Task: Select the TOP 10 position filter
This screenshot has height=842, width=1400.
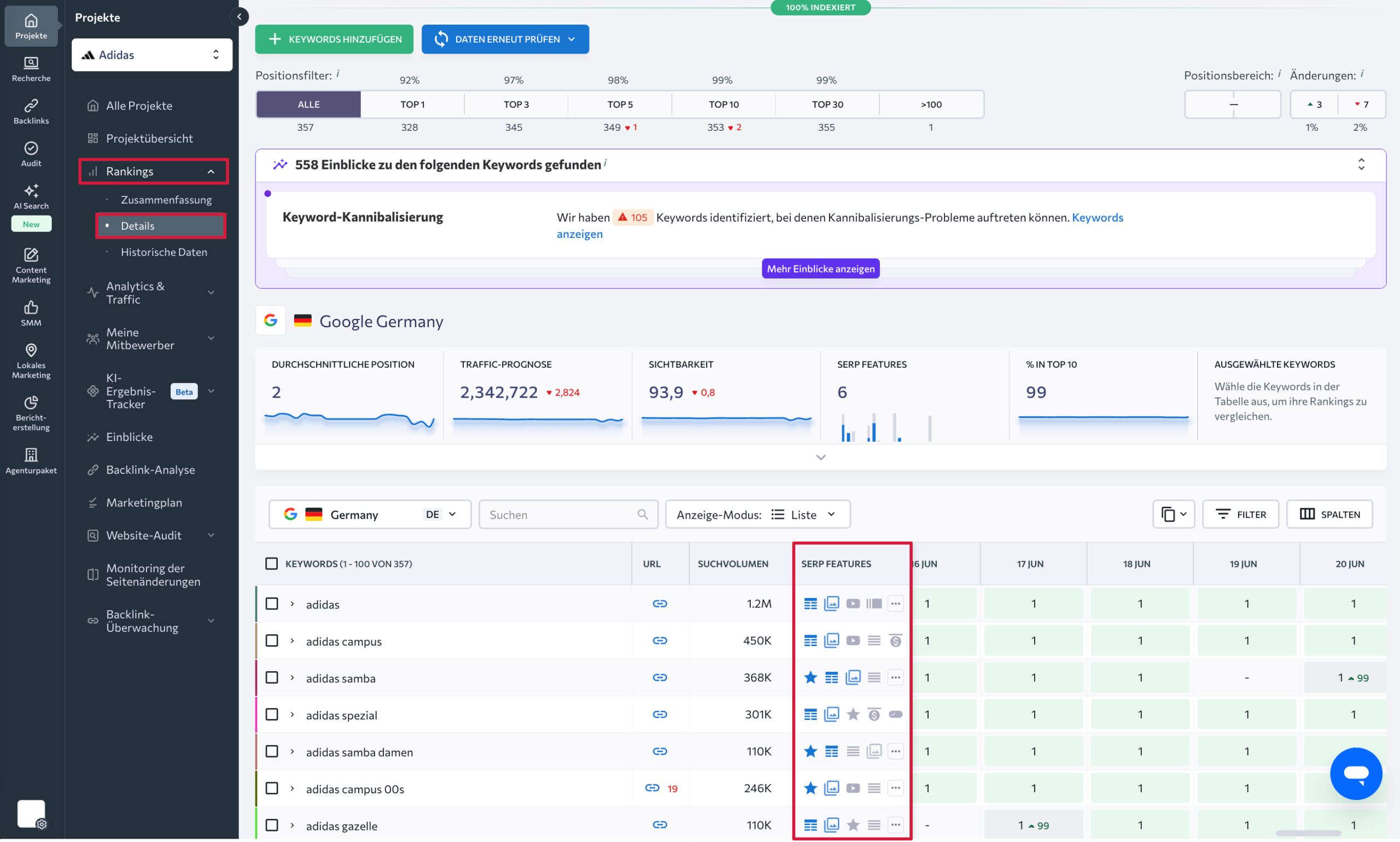Action: [x=724, y=104]
